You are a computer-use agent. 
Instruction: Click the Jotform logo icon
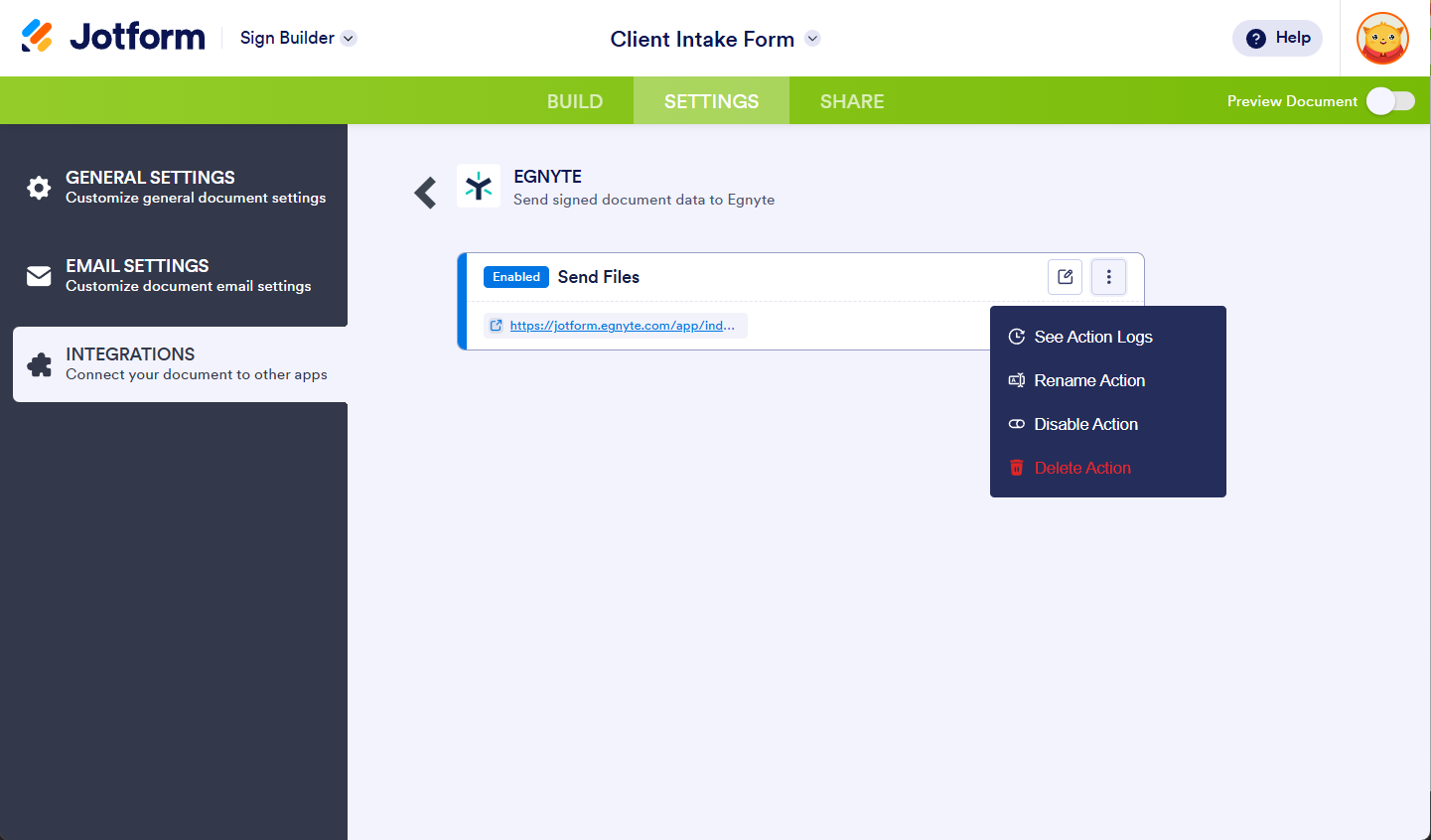coord(37,37)
